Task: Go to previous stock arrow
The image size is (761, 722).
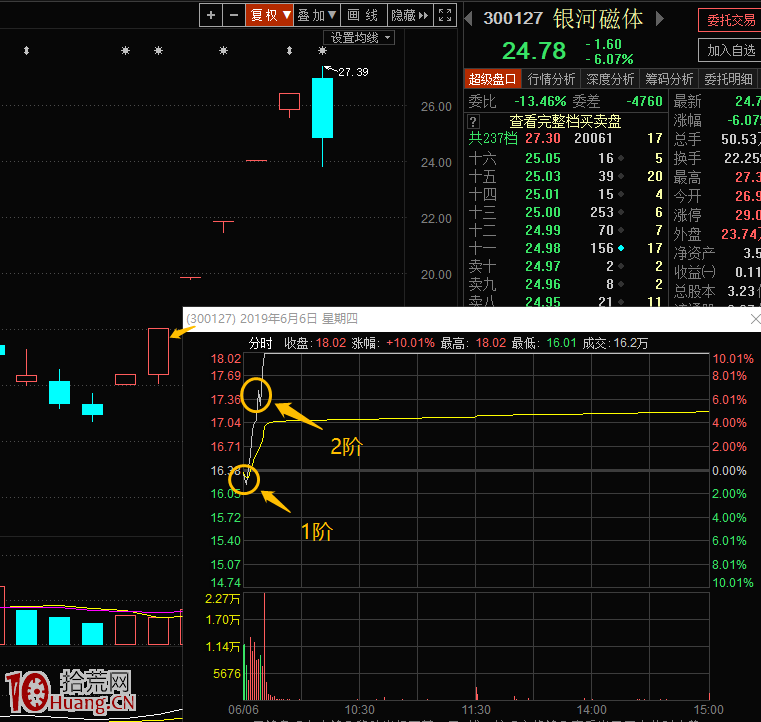Action: point(468,19)
